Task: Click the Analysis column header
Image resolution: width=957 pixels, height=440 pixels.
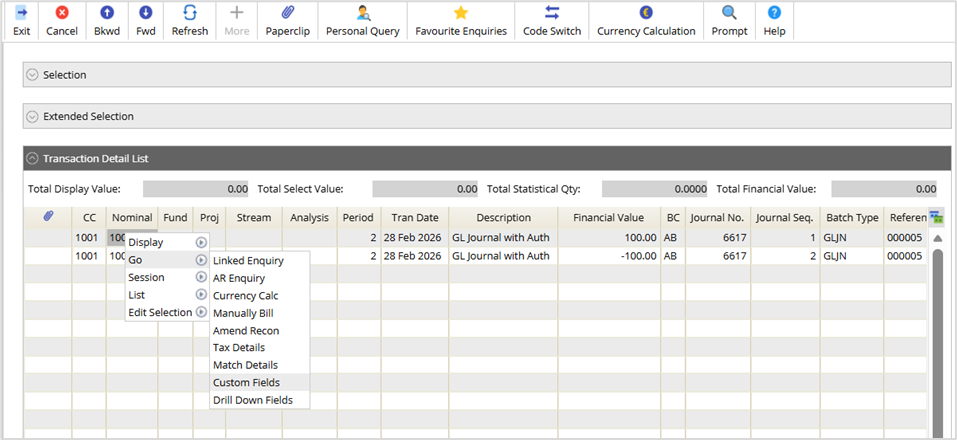Action: [309, 217]
